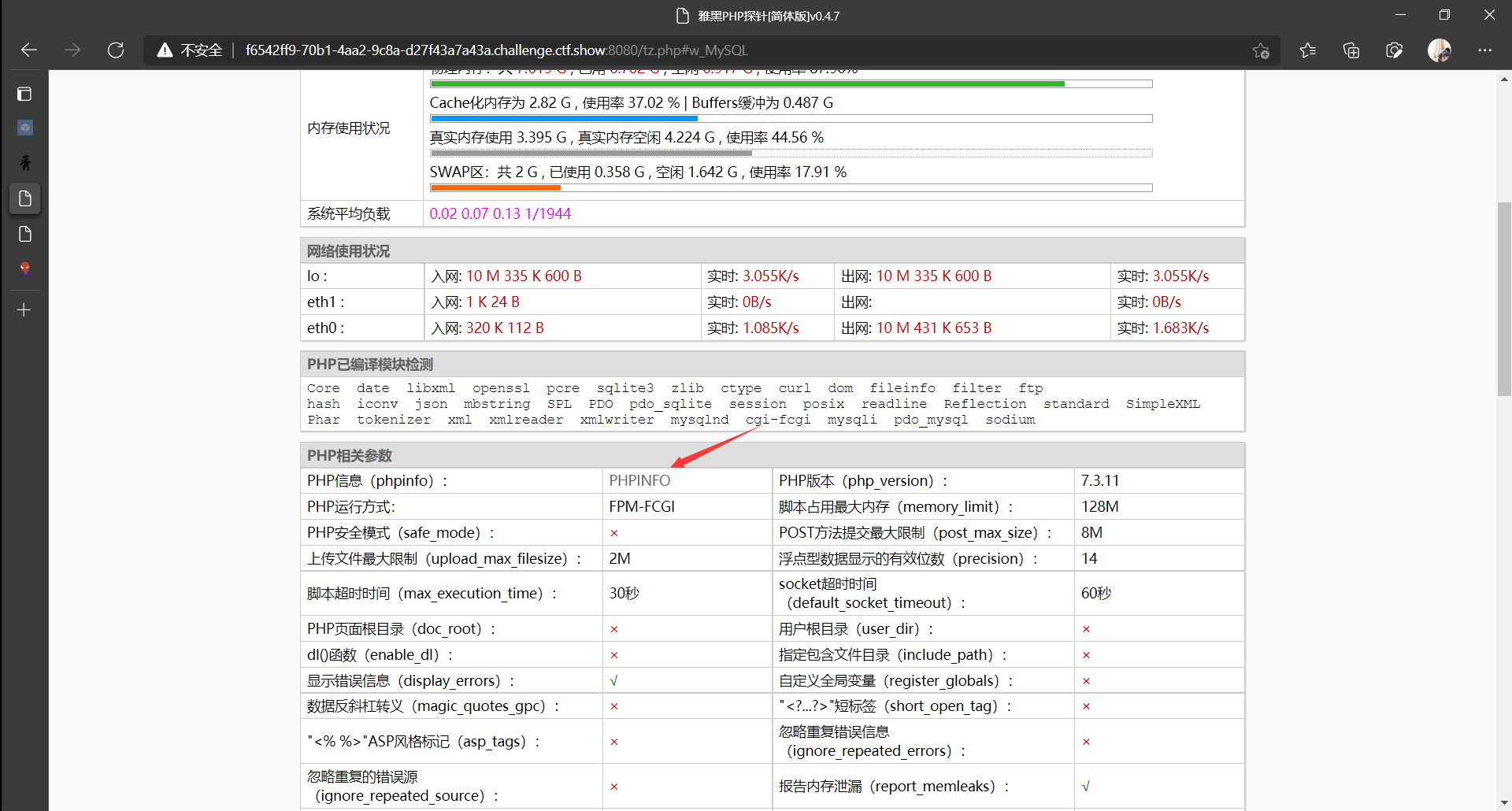Click the max_execution_time value 30秒
Screen dimensions: 1512x811
(624, 594)
